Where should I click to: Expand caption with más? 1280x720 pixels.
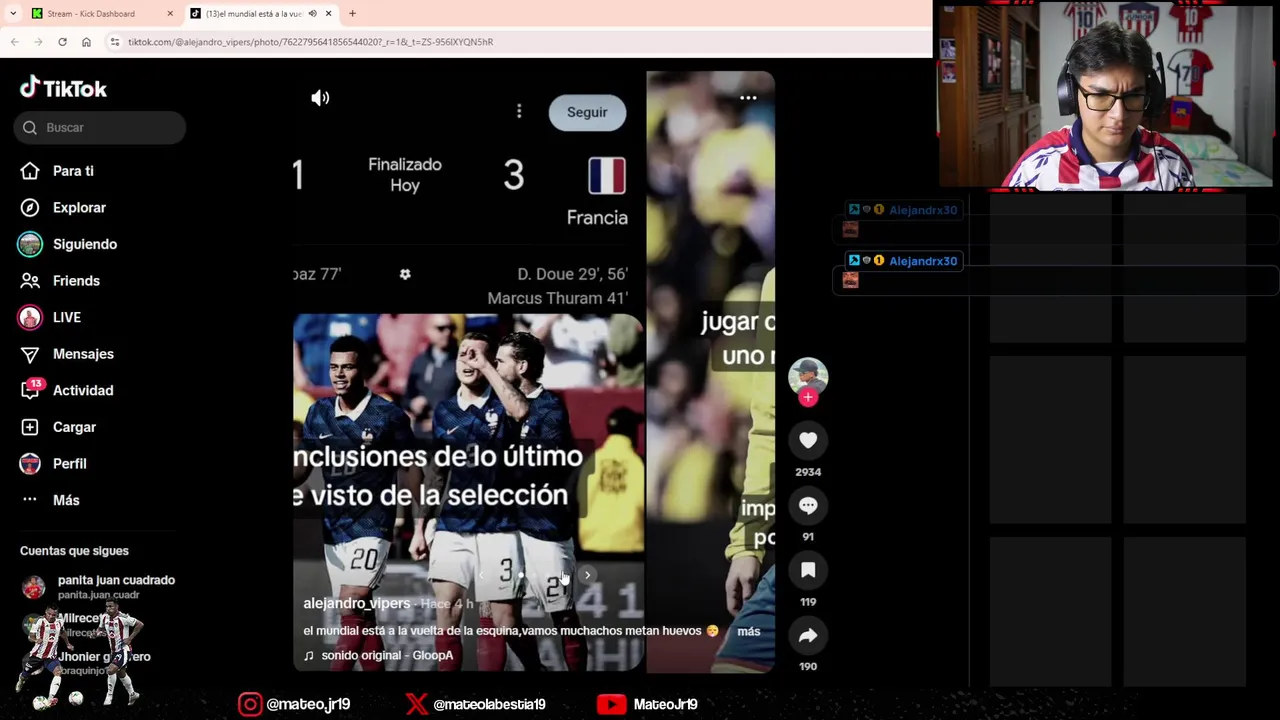pyautogui.click(x=748, y=631)
